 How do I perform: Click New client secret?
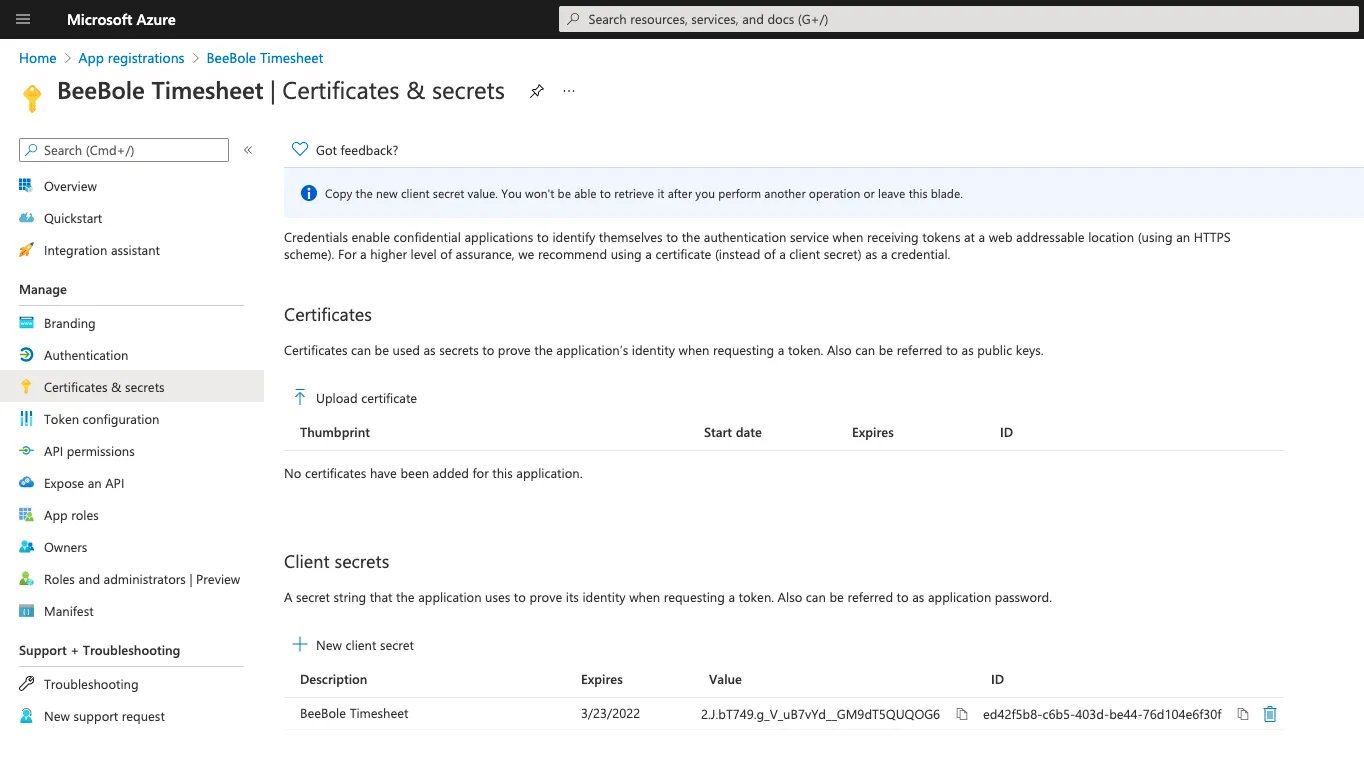coord(365,645)
